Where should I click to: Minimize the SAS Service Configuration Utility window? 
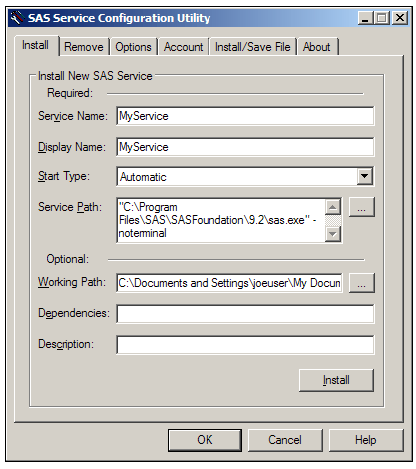(365, 18)
